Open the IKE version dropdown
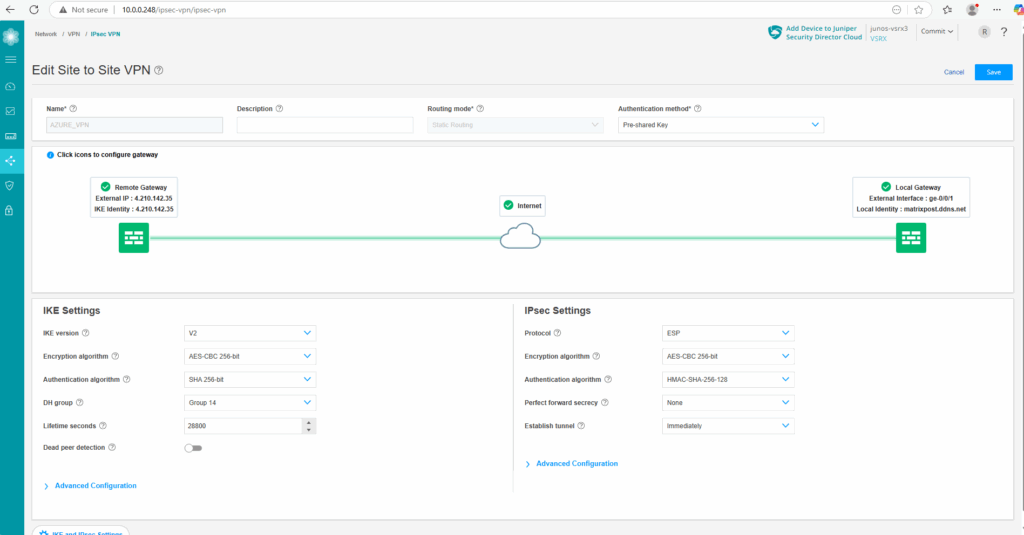Viewport: 1024px width, 535px height. (x=250, y=333)
